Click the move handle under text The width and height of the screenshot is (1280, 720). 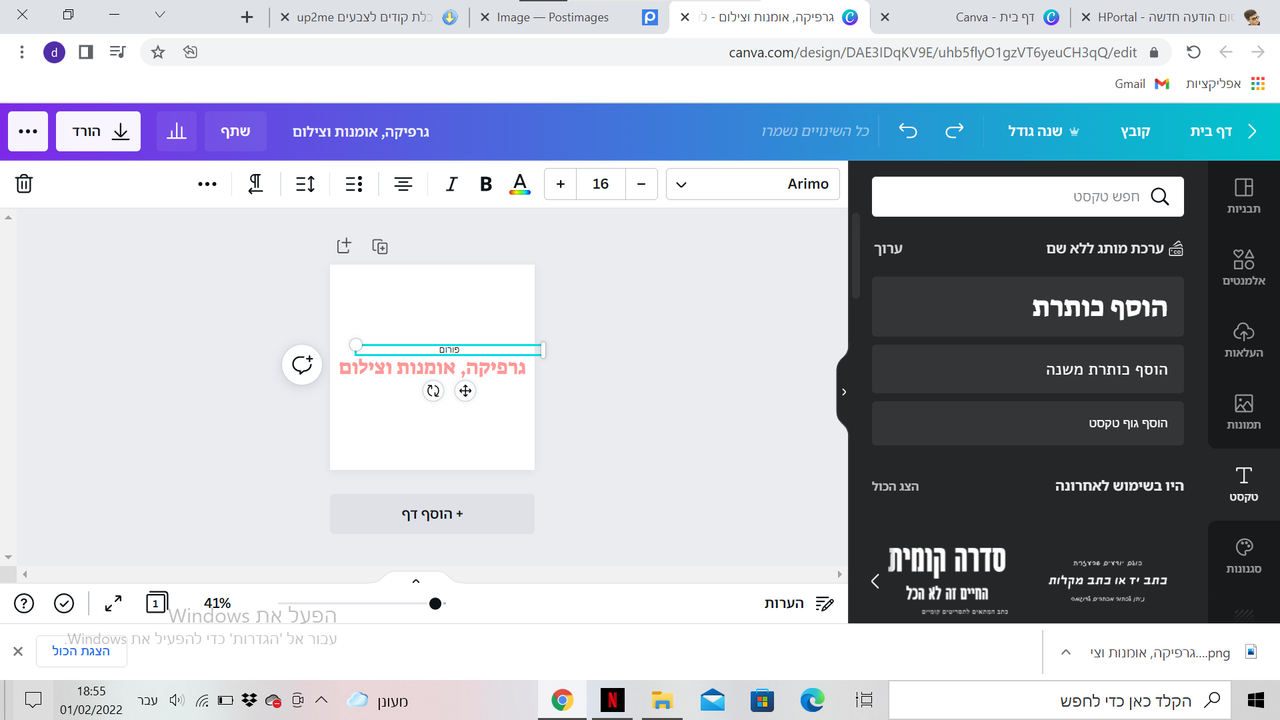pyautogui.click(x=465, y=391)
